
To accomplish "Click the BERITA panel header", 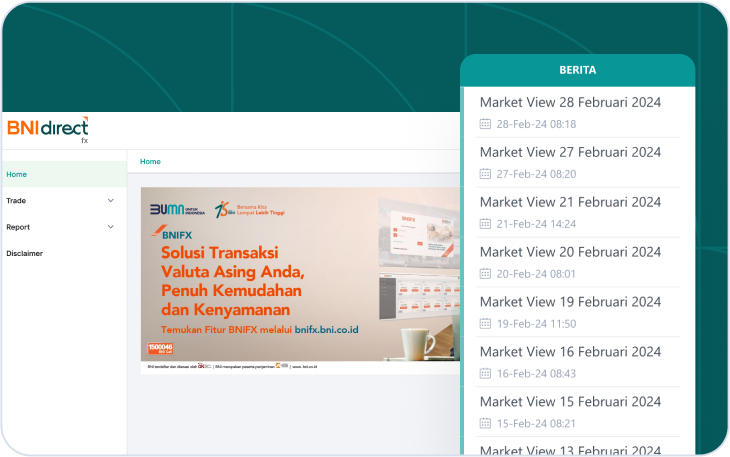I will [x=577, y=70].
